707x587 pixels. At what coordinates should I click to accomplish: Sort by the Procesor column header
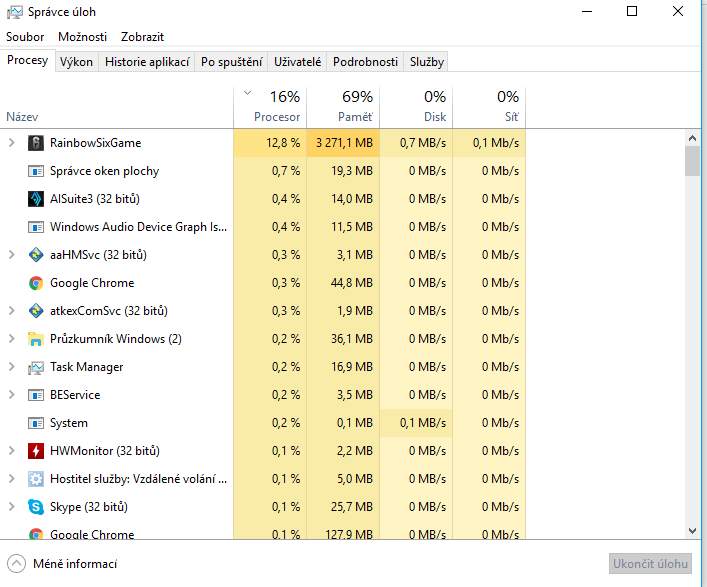pyautogui.click(x=276, y=107)
